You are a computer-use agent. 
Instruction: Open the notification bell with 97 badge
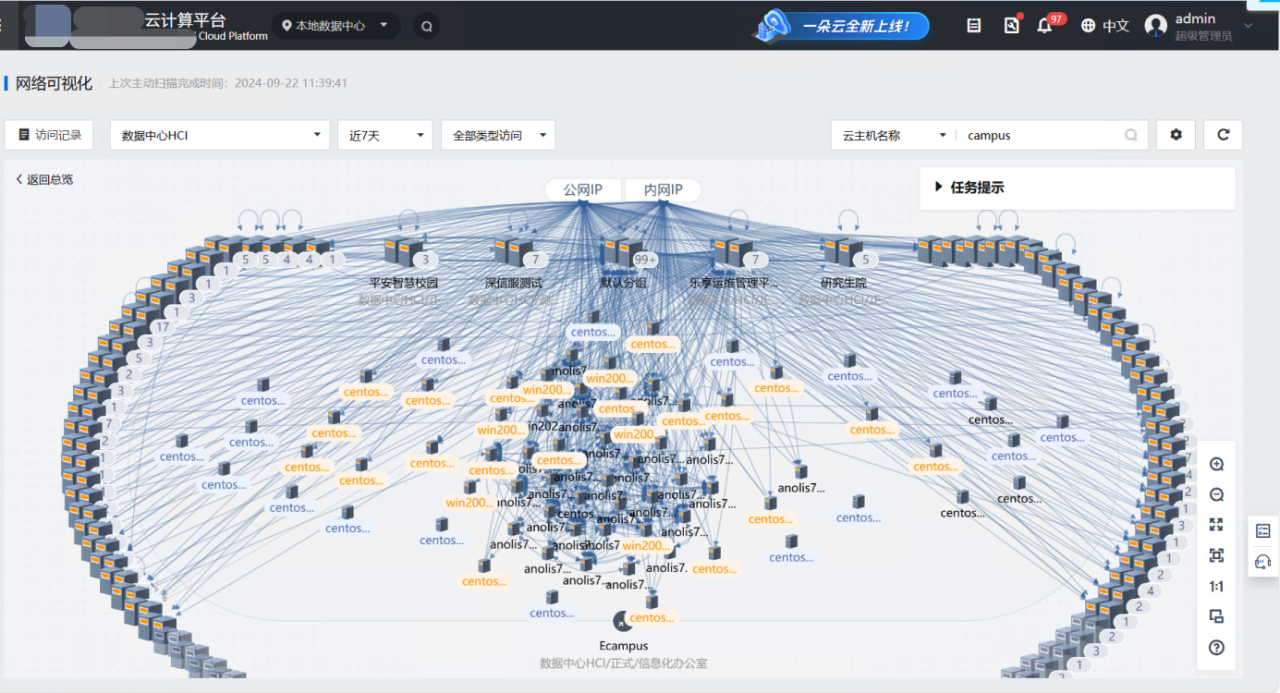[x=1045, y=26]
